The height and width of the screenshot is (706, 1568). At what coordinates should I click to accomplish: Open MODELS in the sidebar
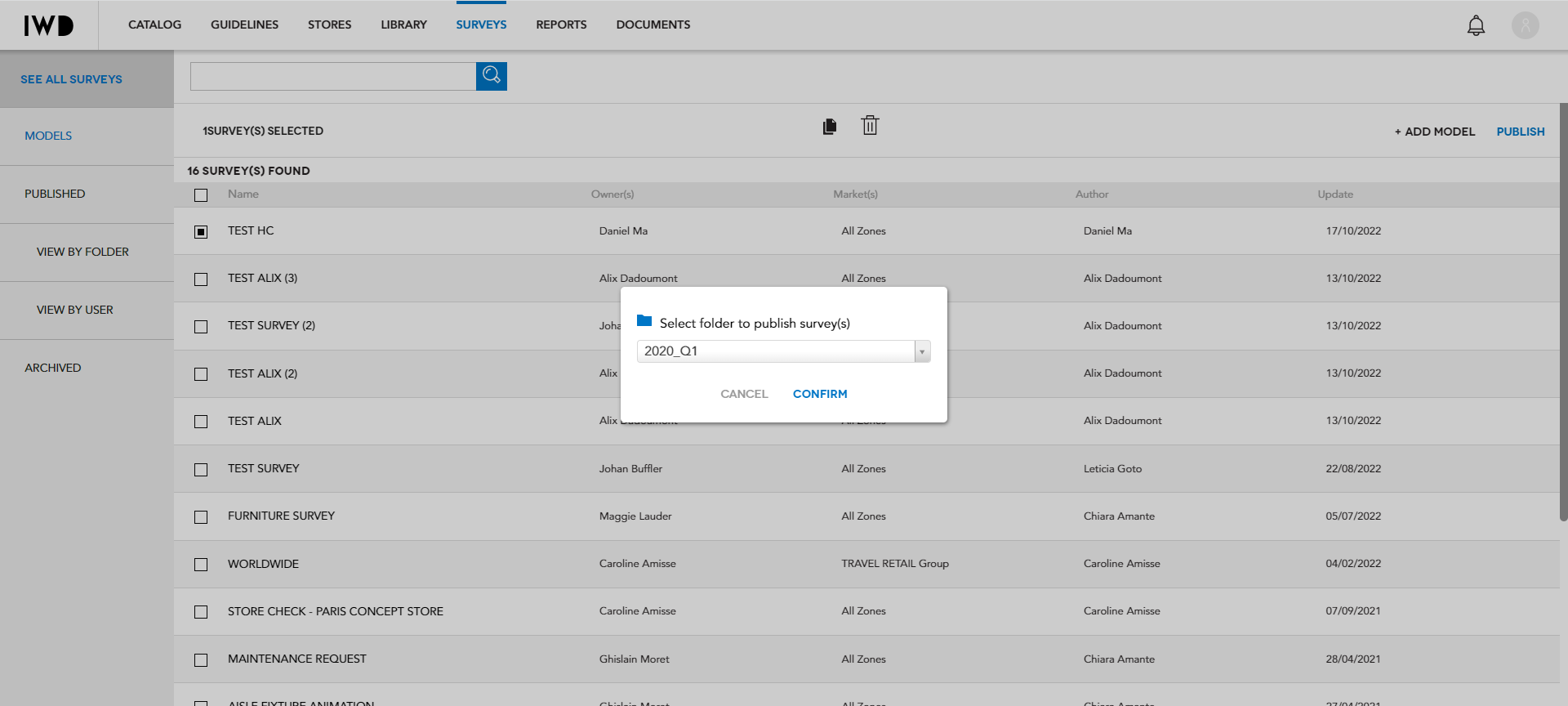pos(48,136)
